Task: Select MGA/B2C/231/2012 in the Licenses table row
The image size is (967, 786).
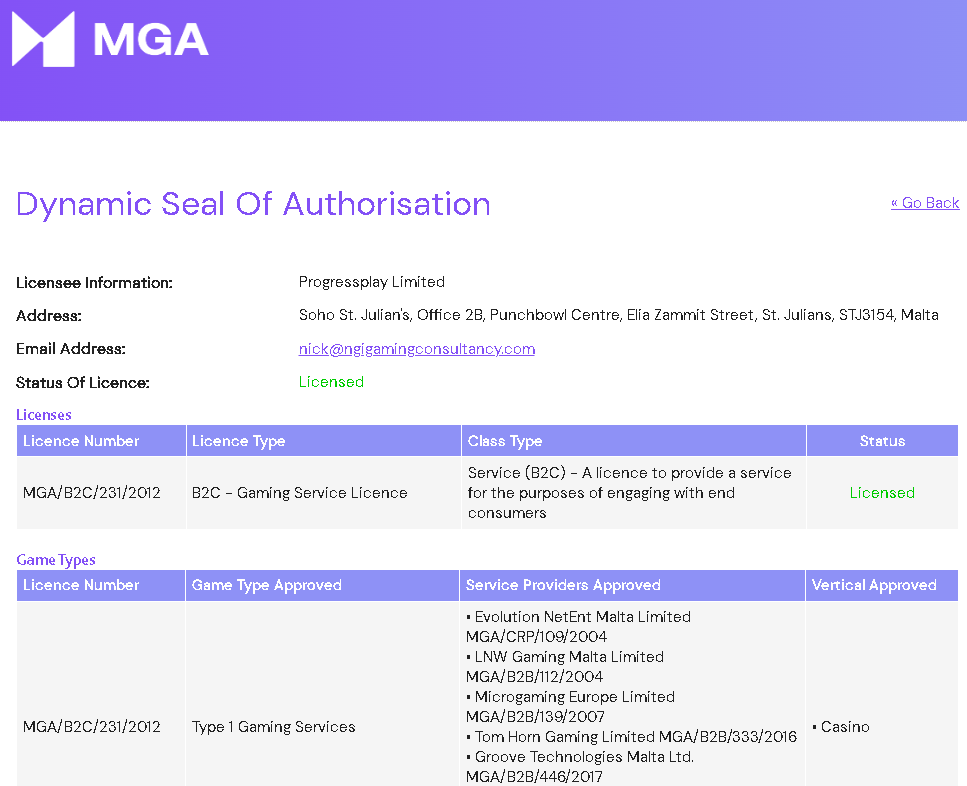Action: tap(92, 493)
